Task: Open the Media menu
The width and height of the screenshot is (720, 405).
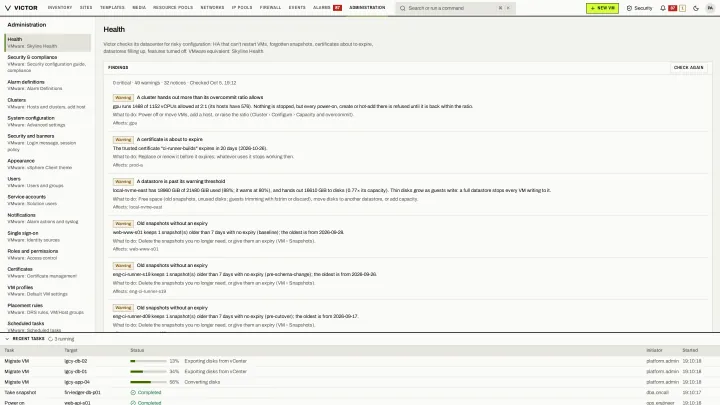Action: (139, 8)
